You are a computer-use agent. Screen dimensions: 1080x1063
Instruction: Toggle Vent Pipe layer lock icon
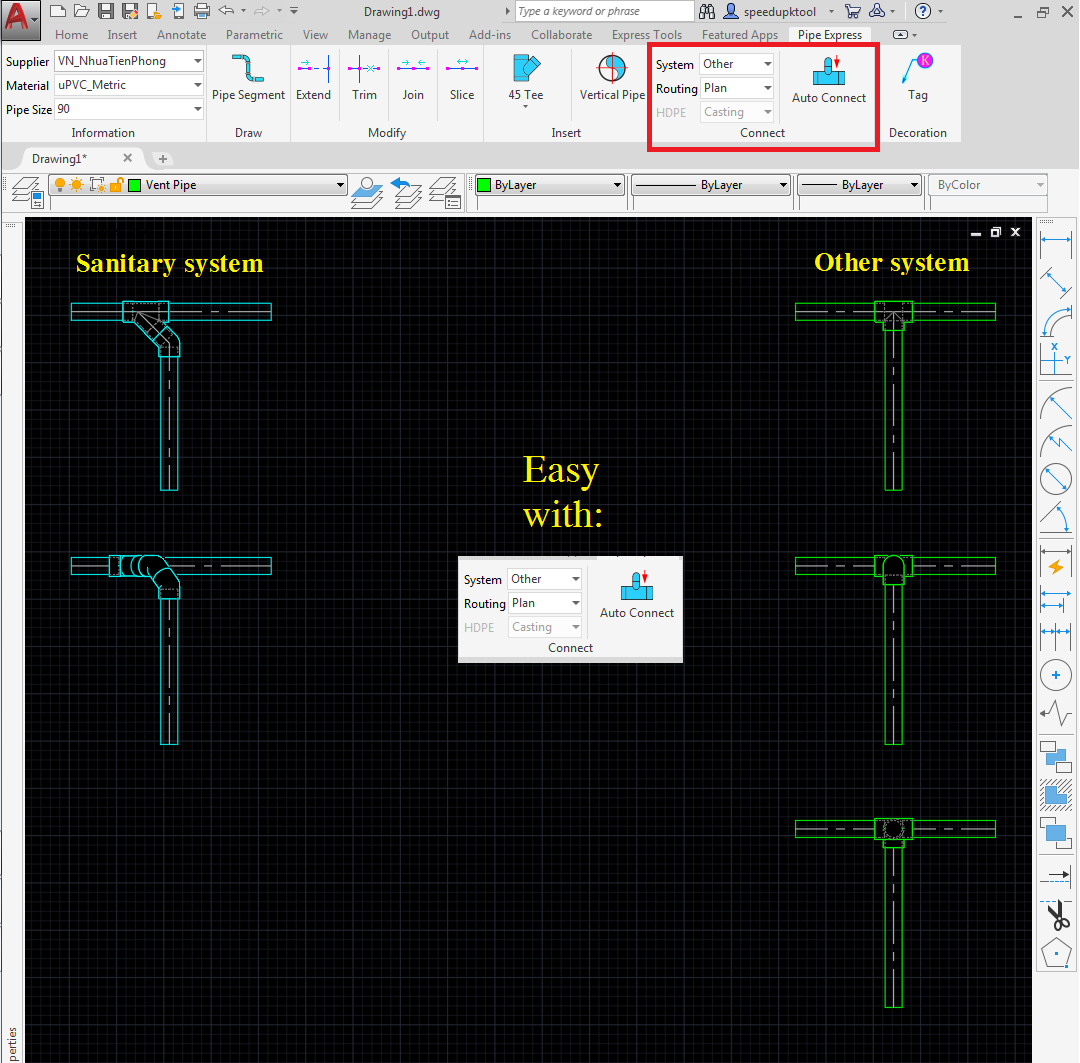pyautogui.click(x=116, y=185)
